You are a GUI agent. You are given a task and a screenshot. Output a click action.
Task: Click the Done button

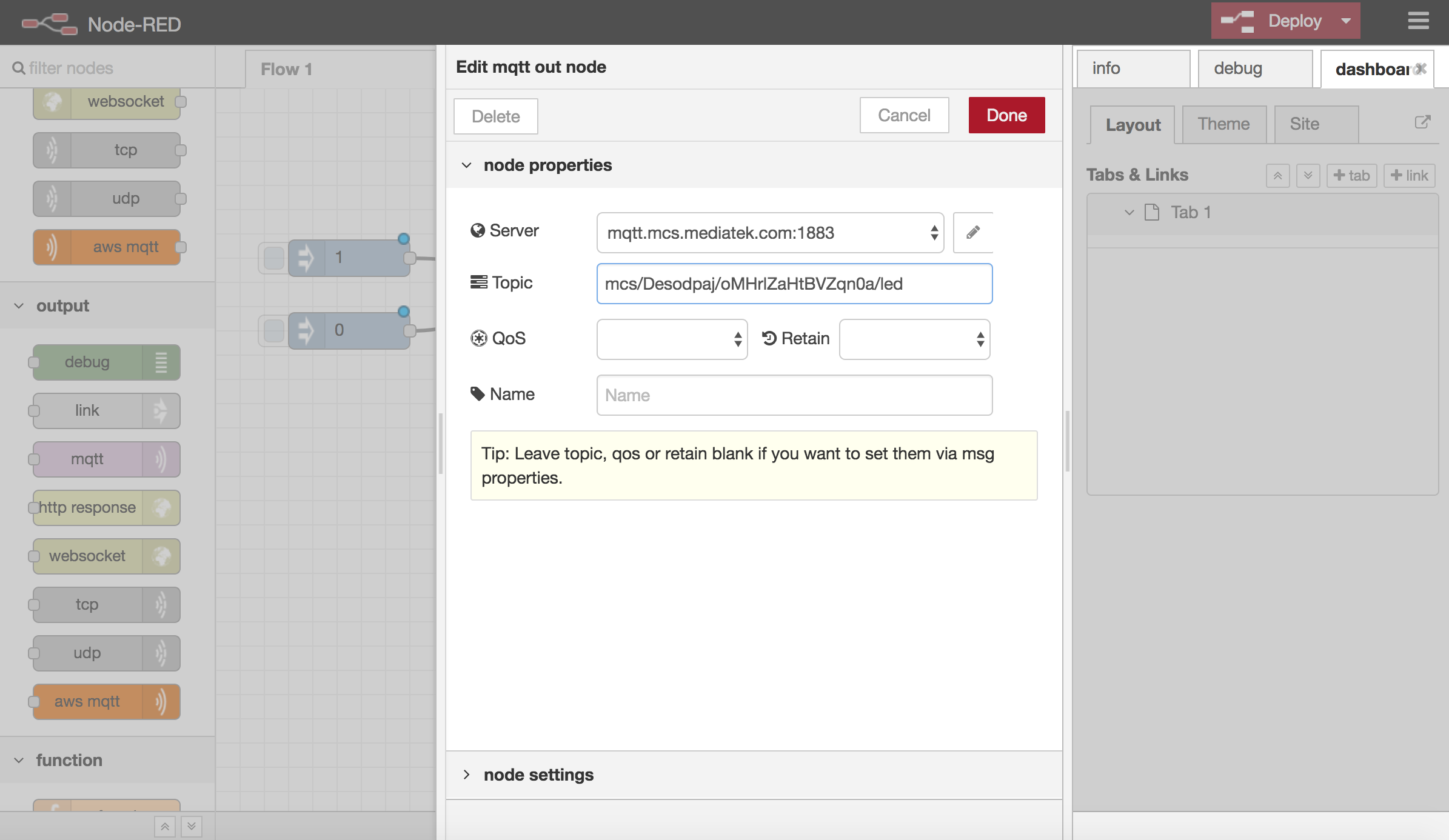(1006, 115)
